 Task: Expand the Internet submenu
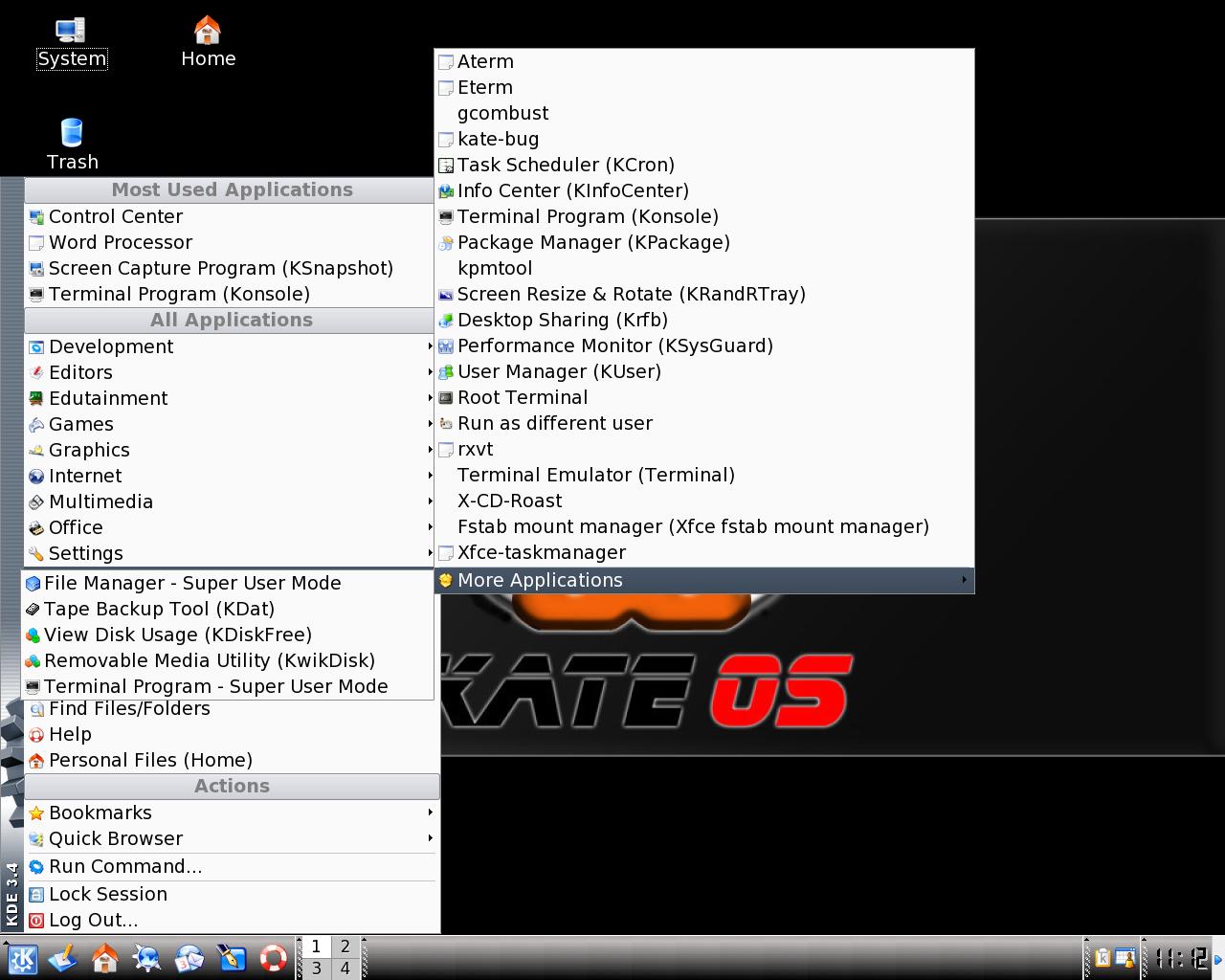pos(229,477)
